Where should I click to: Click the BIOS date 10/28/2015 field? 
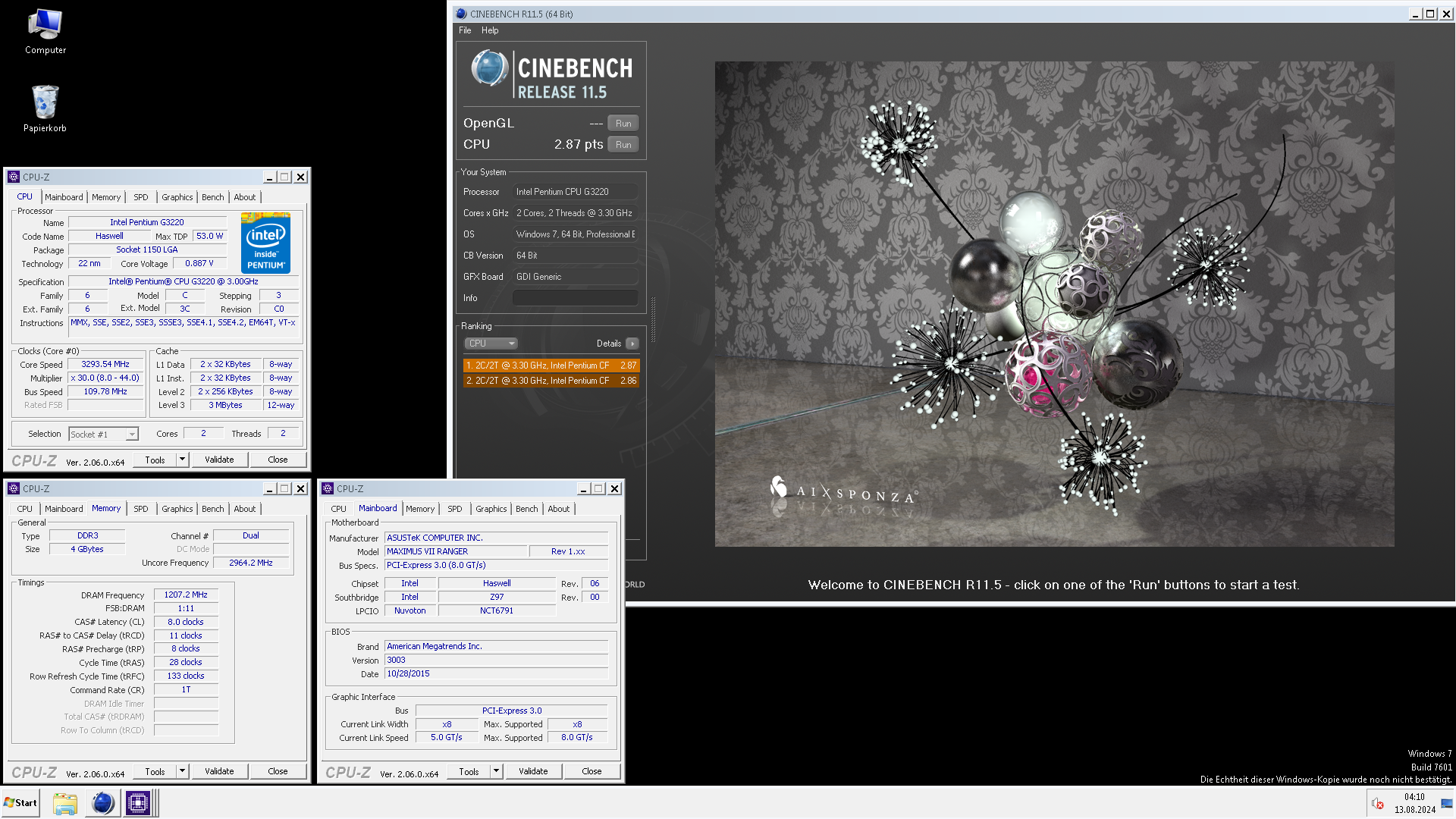tap(496, 673)
